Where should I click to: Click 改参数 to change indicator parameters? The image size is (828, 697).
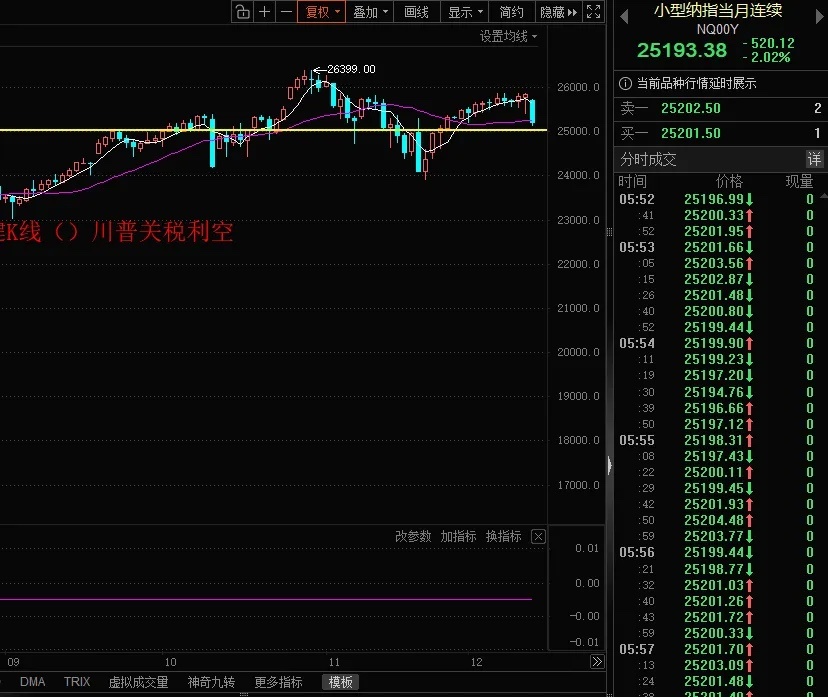414,536
